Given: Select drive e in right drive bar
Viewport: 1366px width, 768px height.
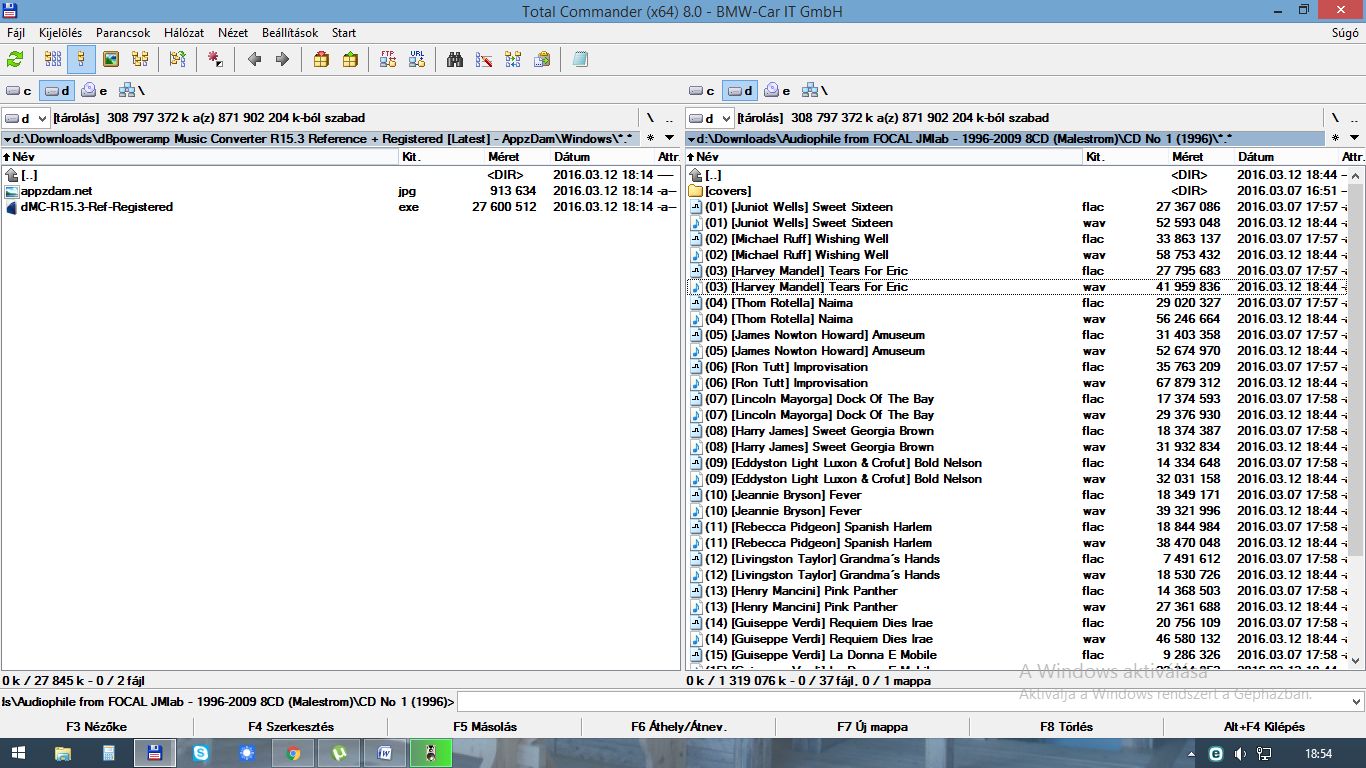Looking at the screenshot, I should click(778, 91).
